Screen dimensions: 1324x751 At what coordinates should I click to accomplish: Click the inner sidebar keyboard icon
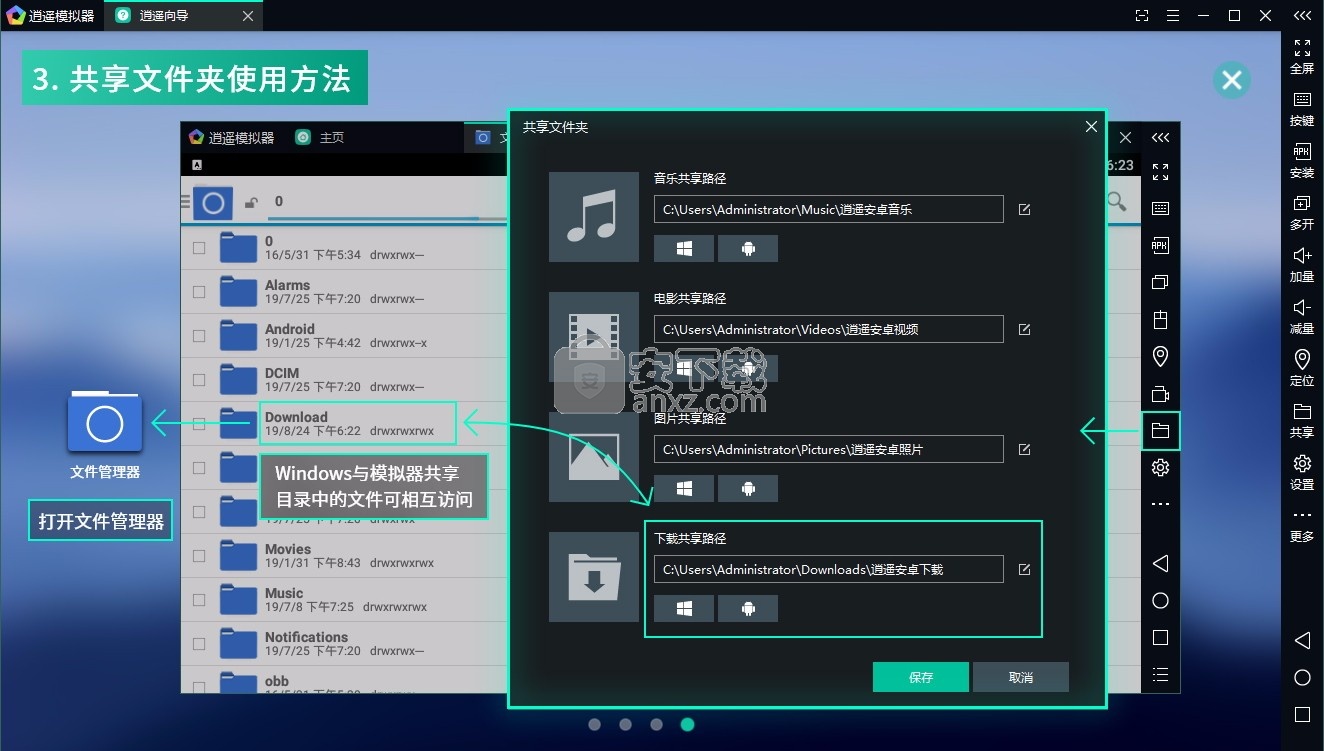(x=1160, y=209)
